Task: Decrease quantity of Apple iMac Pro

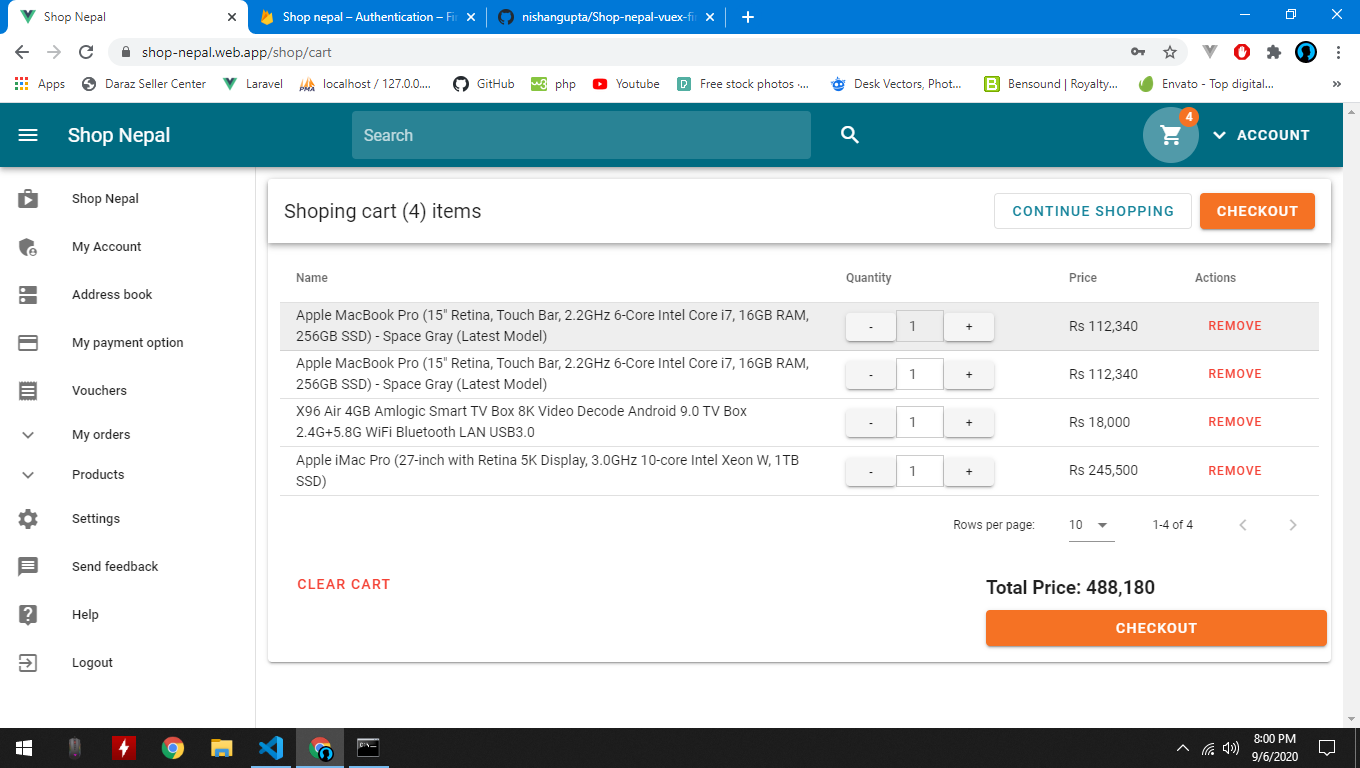Action: tap(871, 471)
